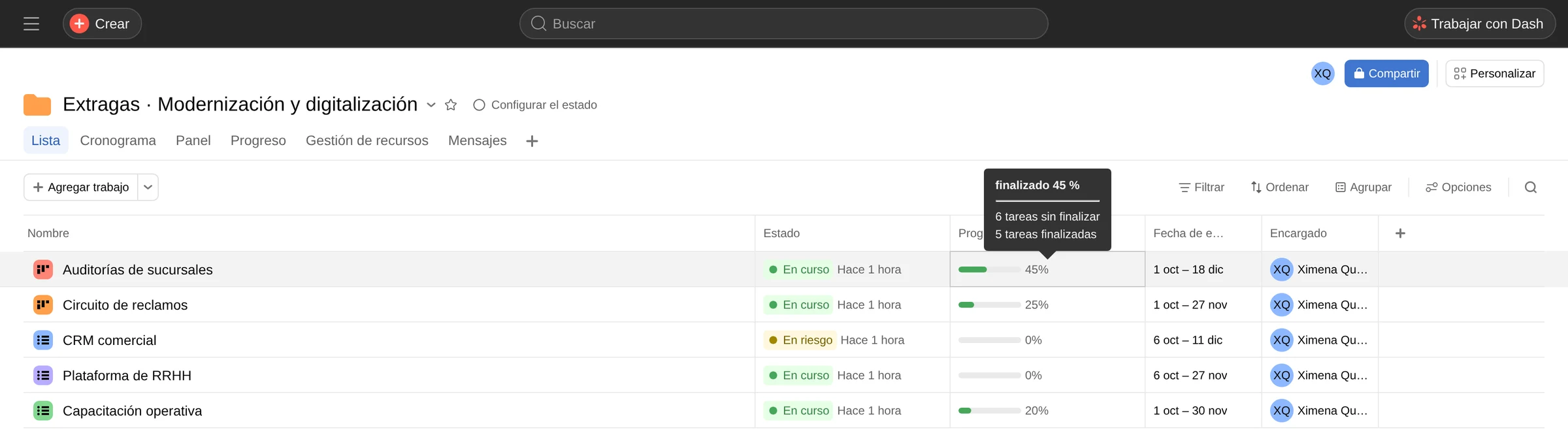This screenshot has height=441, width=1568.
Task: Open the Progreso tab
Action: pyautogui.click(x=258, y=140)
